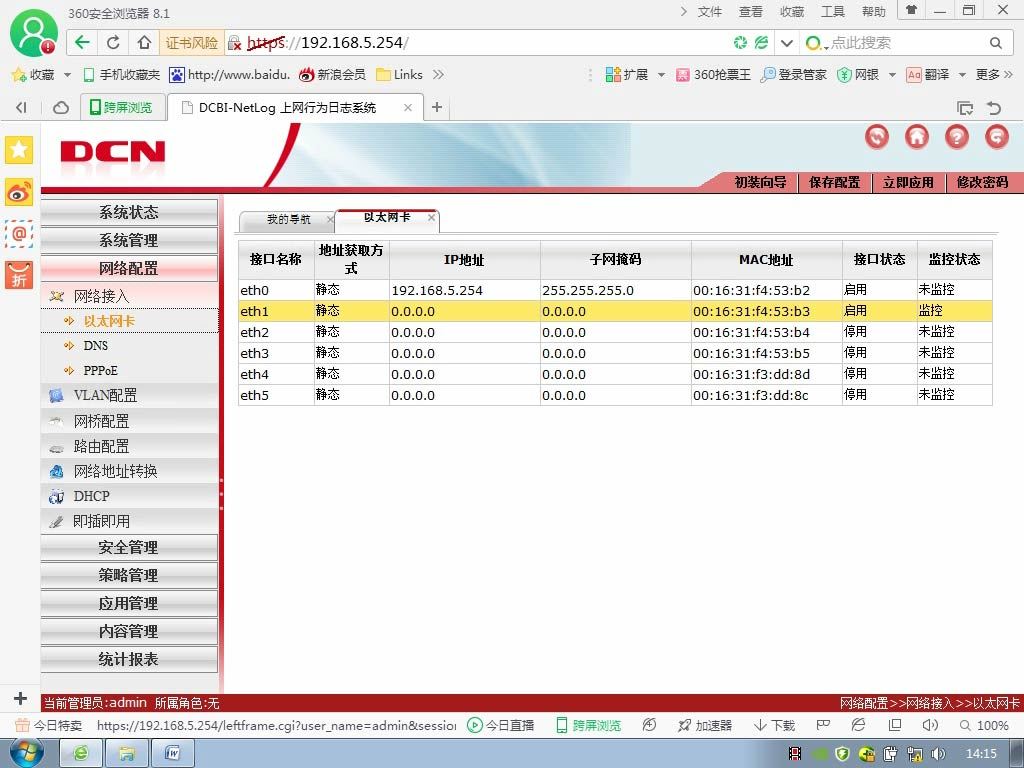
Task: Open the 查看 menu
Action: (750, 12)
